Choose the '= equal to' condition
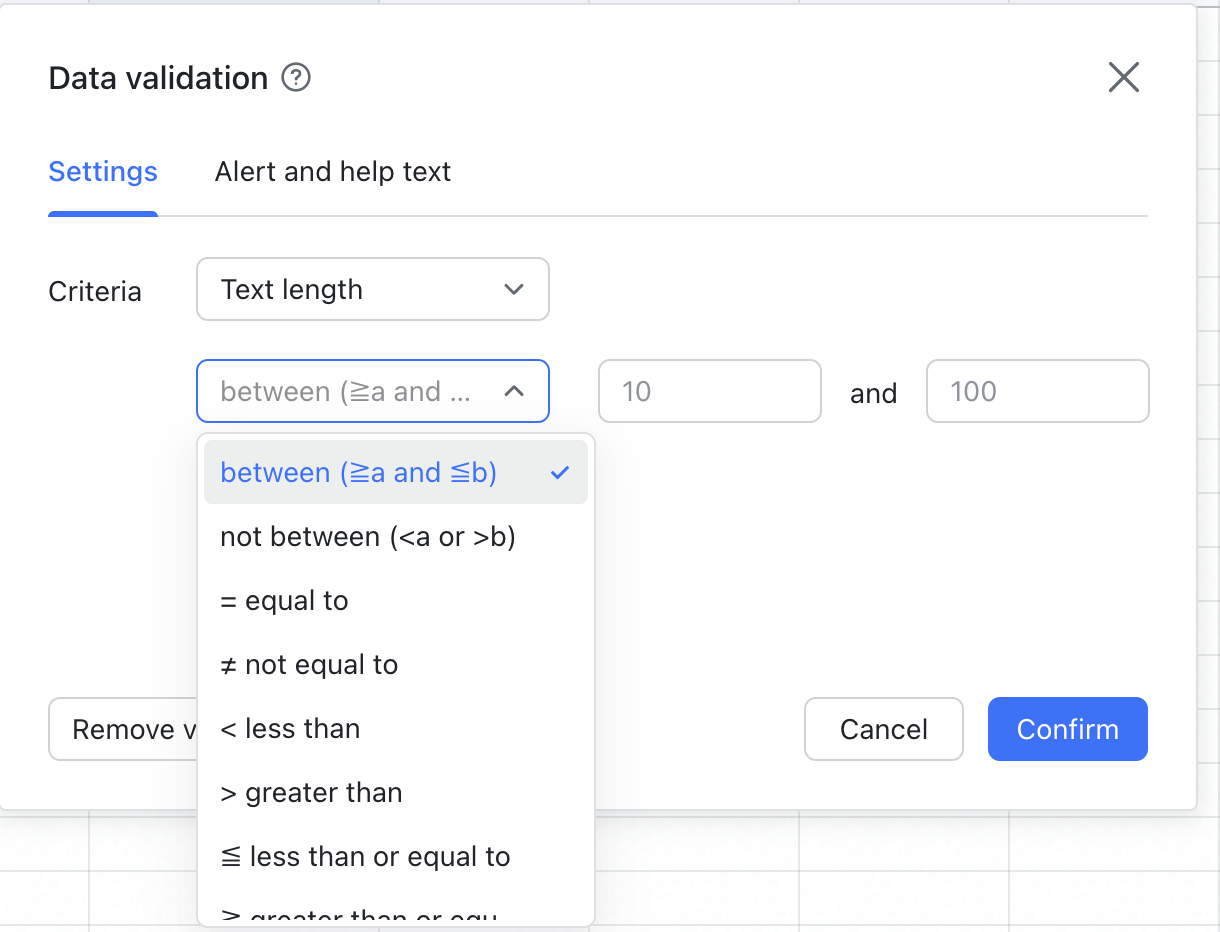Viewport: 1220px width, 932px height. tap(284, 600)
